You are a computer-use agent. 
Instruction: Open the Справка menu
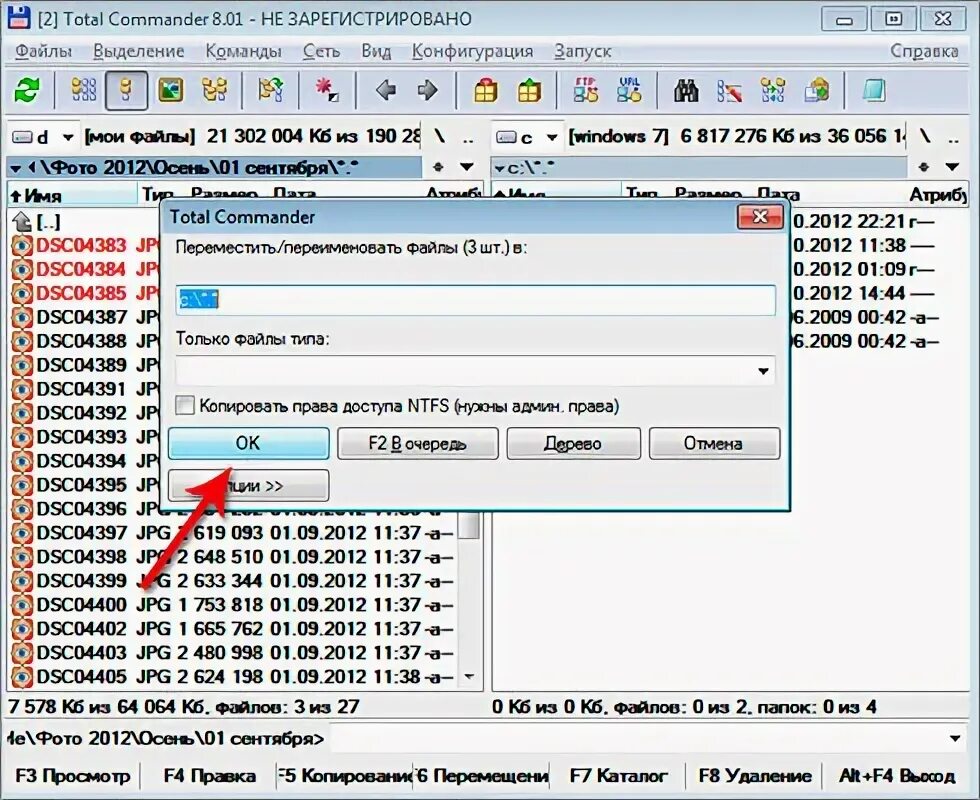tap(924, 51)
